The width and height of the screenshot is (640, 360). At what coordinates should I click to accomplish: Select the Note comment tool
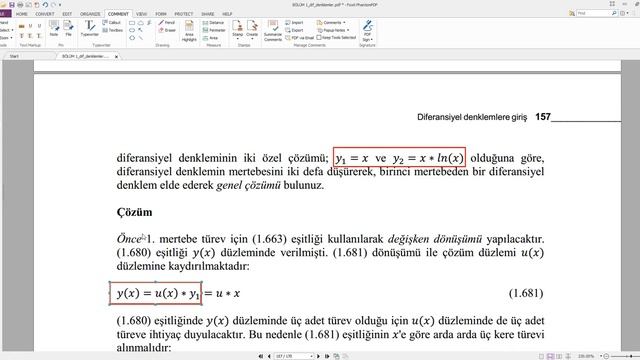54,29
